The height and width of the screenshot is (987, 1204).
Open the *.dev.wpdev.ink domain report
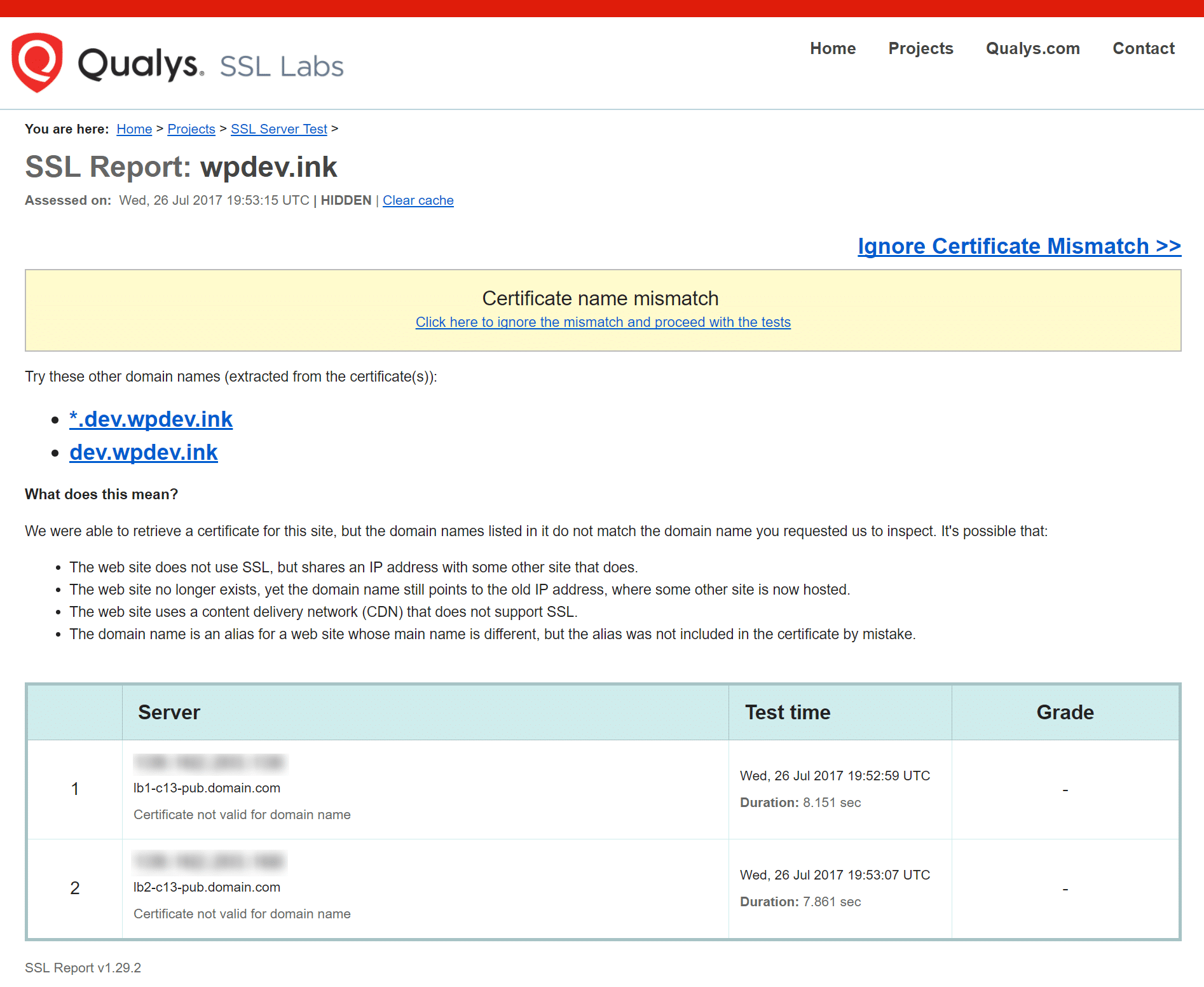click(151, 419)
